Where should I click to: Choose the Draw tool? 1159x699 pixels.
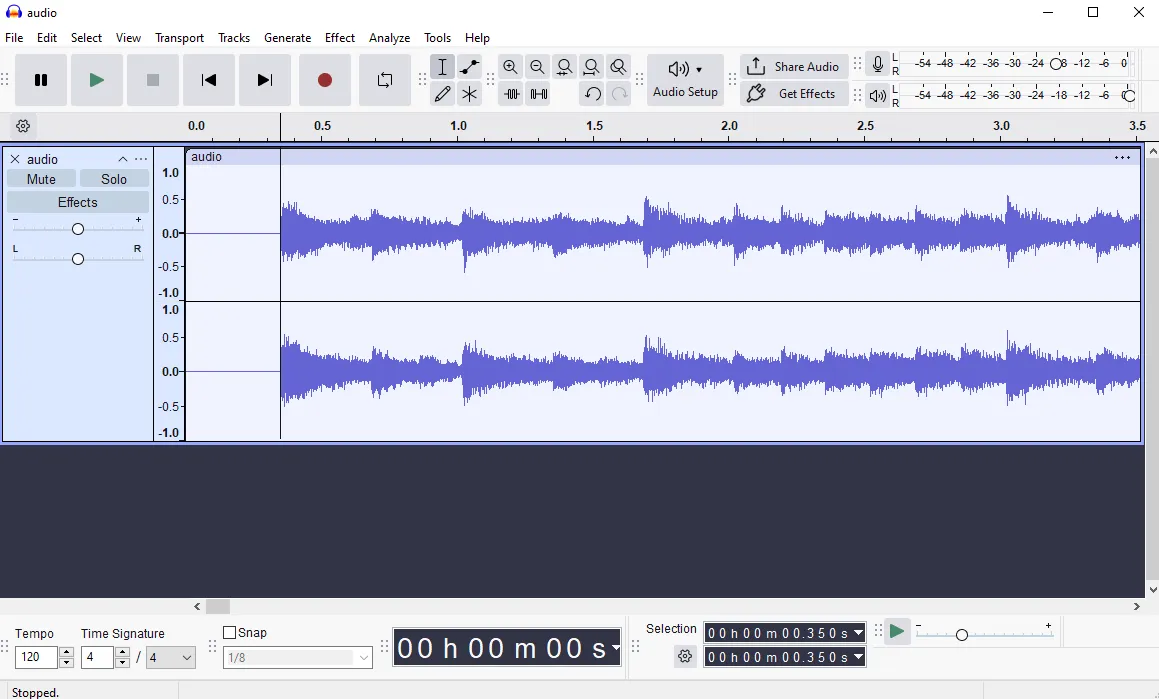tap(442, 94)
